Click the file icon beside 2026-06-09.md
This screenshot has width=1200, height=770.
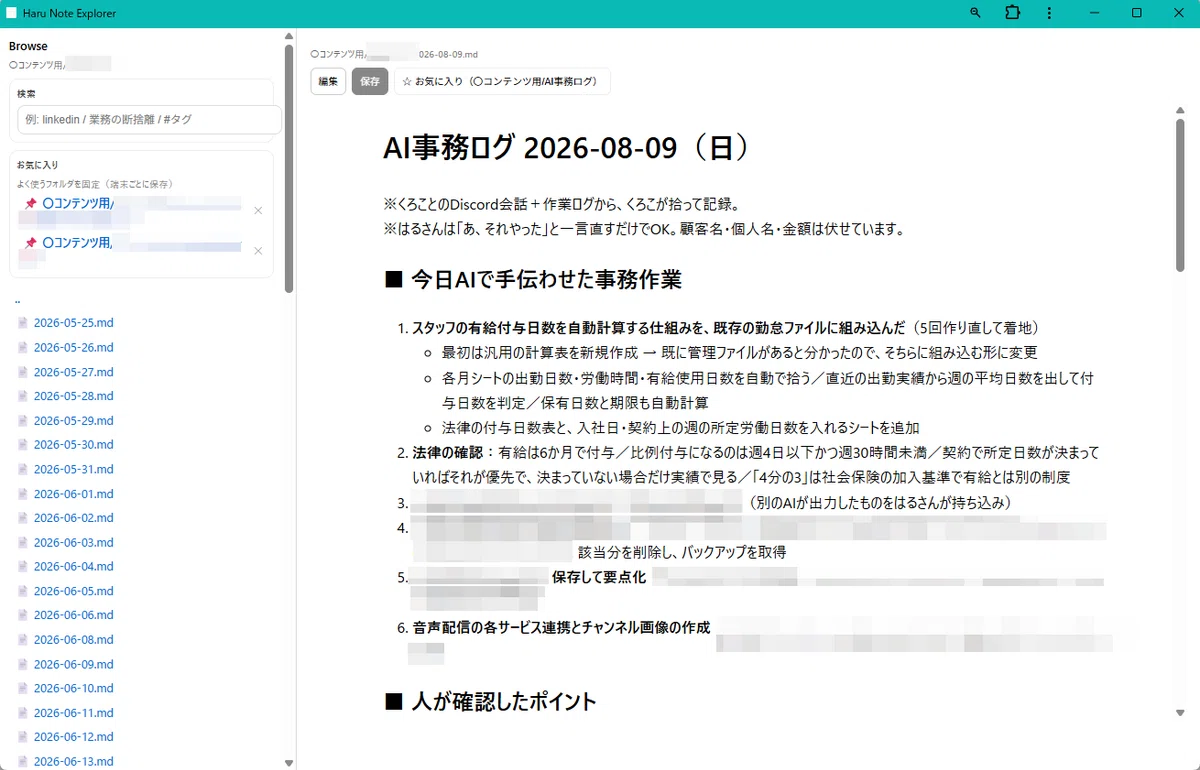point(23,664)
